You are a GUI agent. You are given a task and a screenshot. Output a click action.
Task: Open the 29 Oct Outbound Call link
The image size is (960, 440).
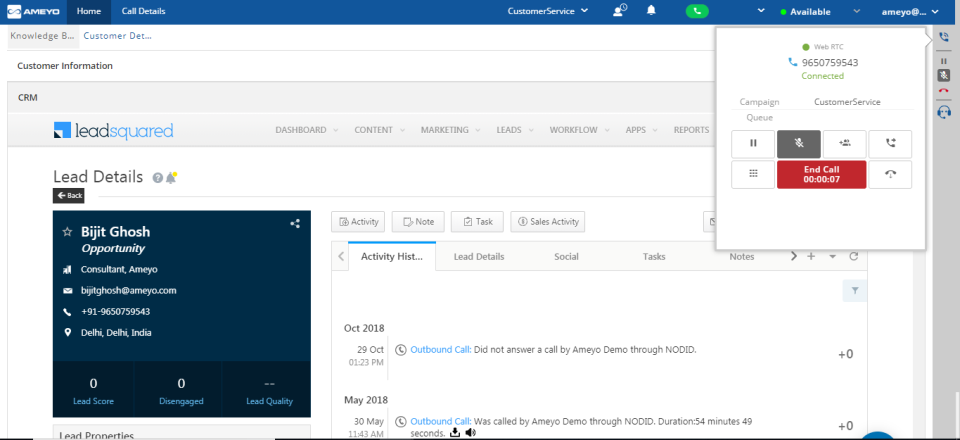point(441,350)
